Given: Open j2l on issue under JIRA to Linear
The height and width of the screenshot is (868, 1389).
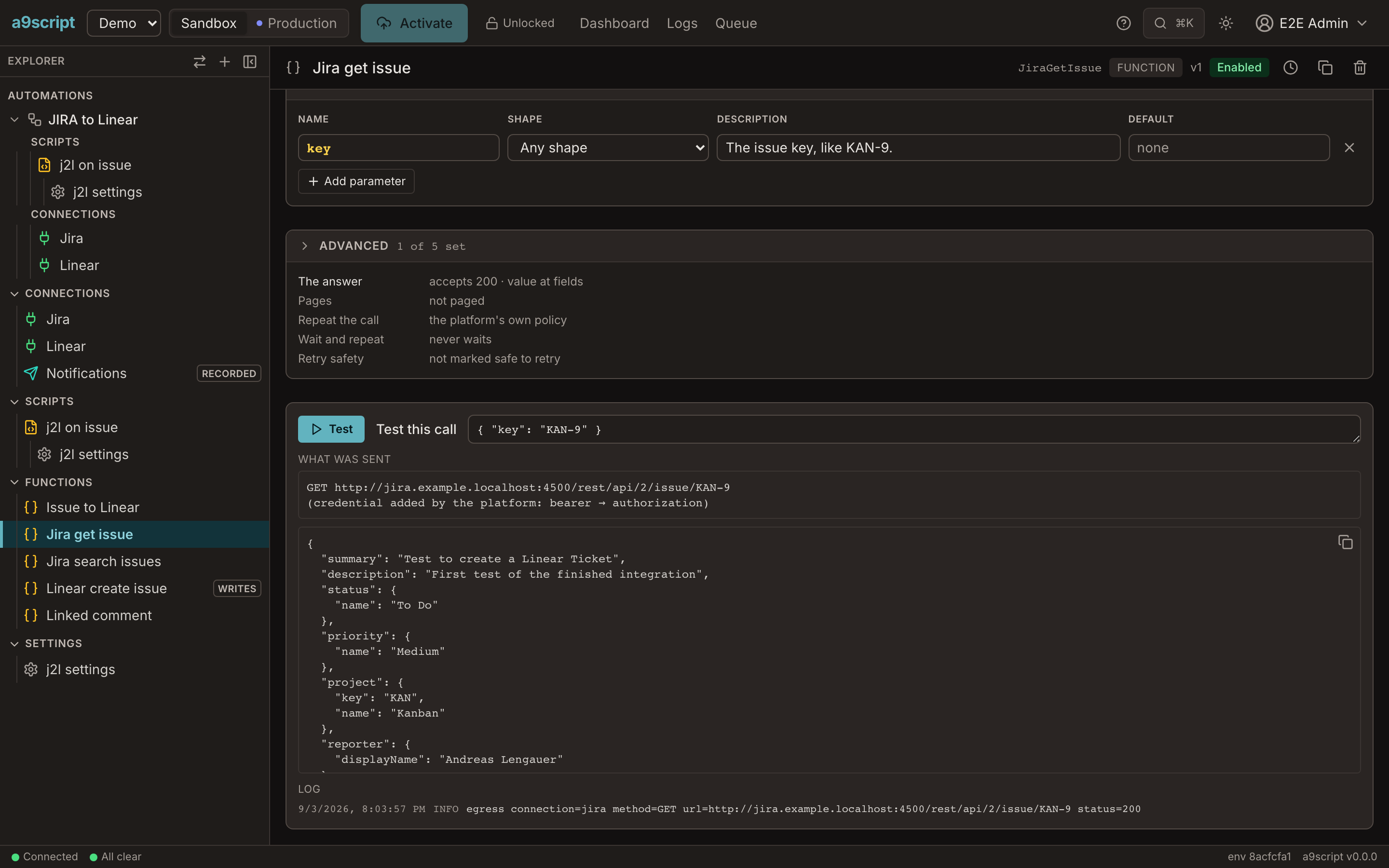Looking at the screenshot, I should [95, 165].
